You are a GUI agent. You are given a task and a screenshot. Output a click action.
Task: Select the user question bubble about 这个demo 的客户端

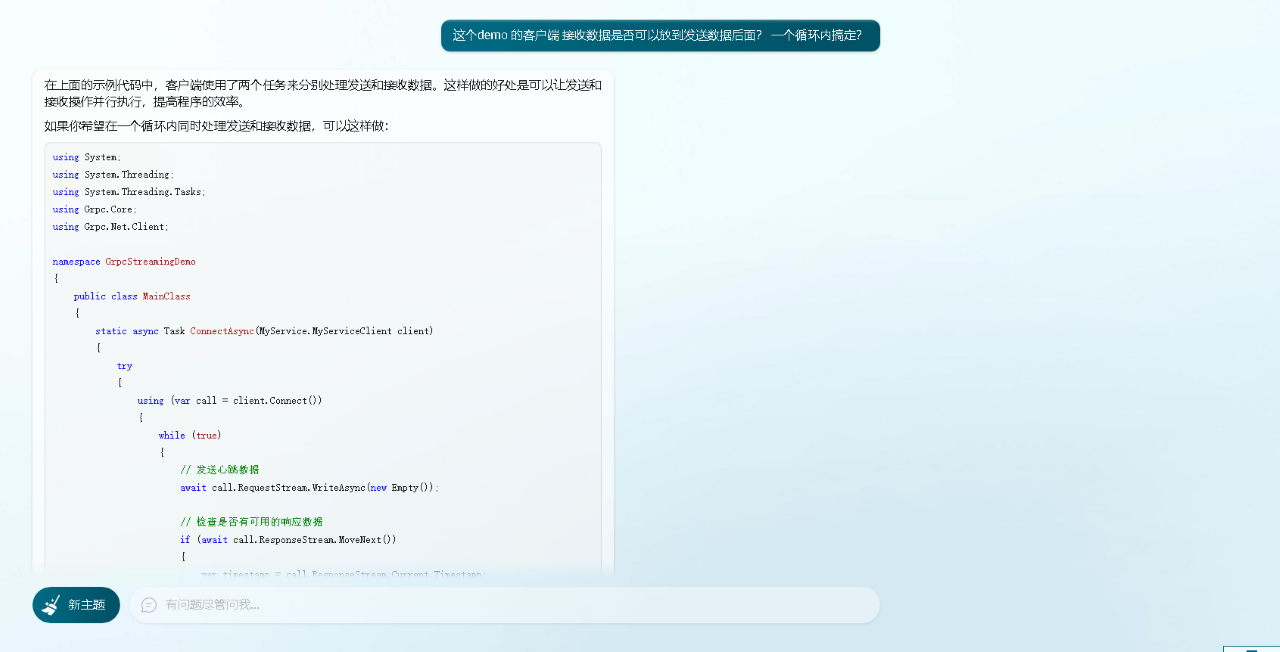tap(660, 35)
